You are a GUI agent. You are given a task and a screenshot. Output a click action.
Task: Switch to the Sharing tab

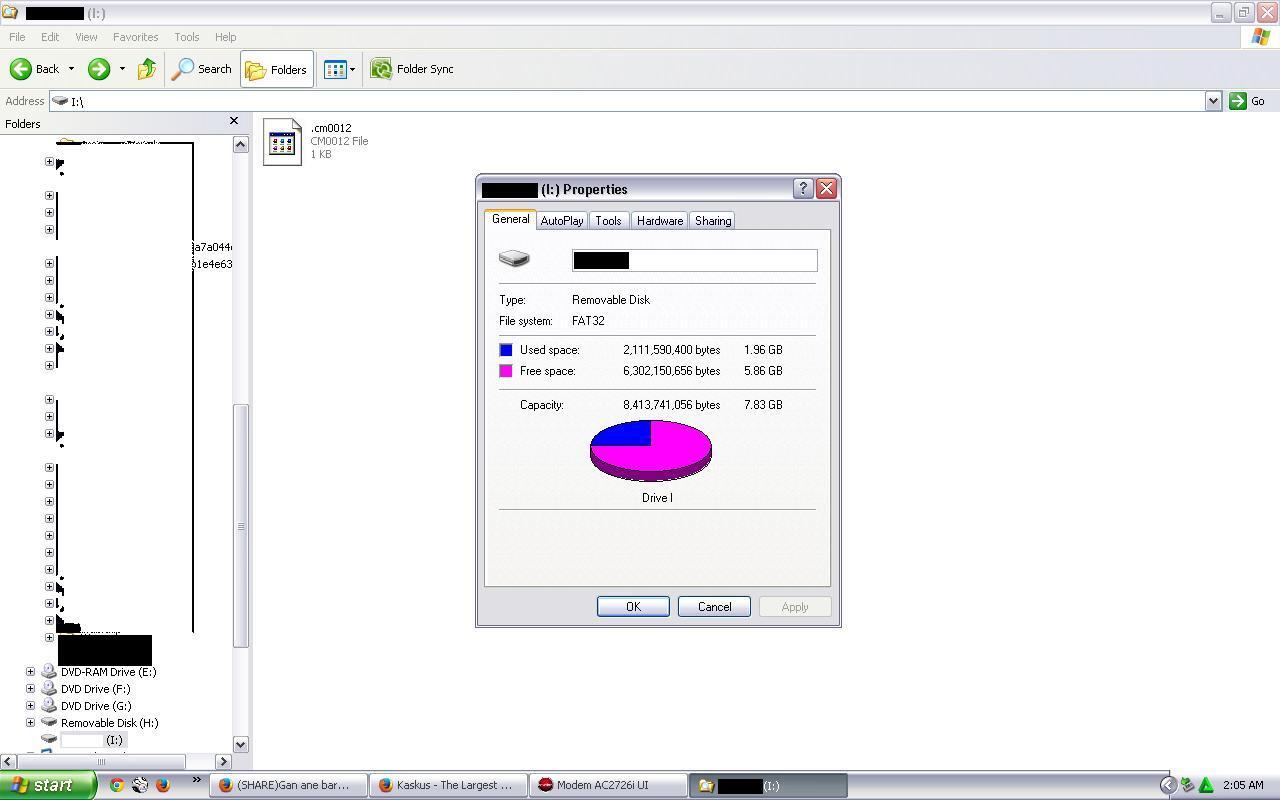pyautogui.click(x=713, y=221)
